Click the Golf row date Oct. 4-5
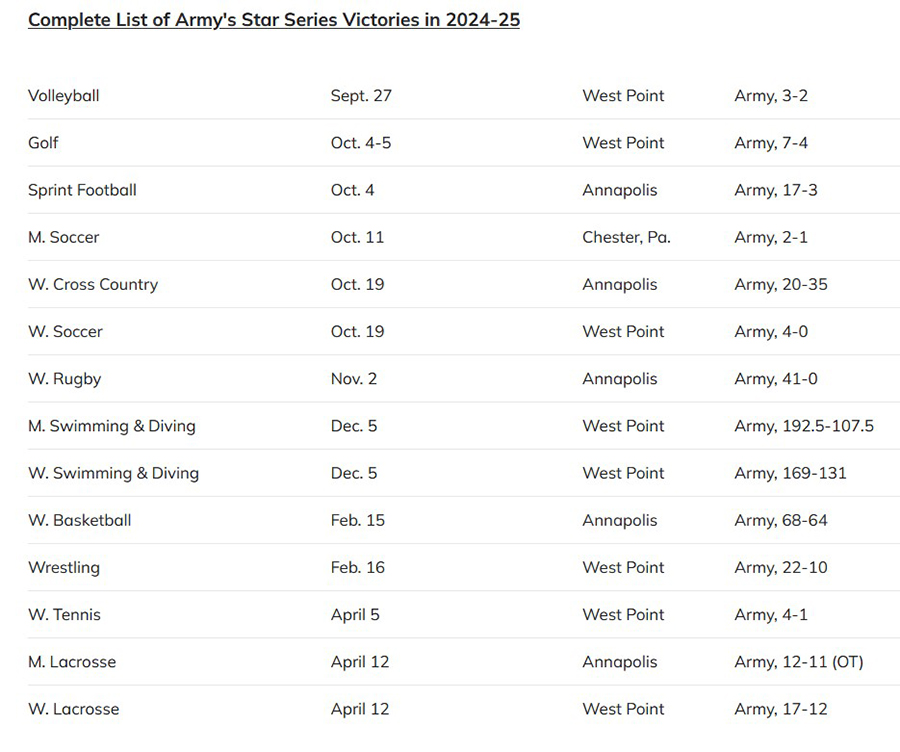Image resolution: width=900 pixels, height=752 pixels. tap(360, 143)
